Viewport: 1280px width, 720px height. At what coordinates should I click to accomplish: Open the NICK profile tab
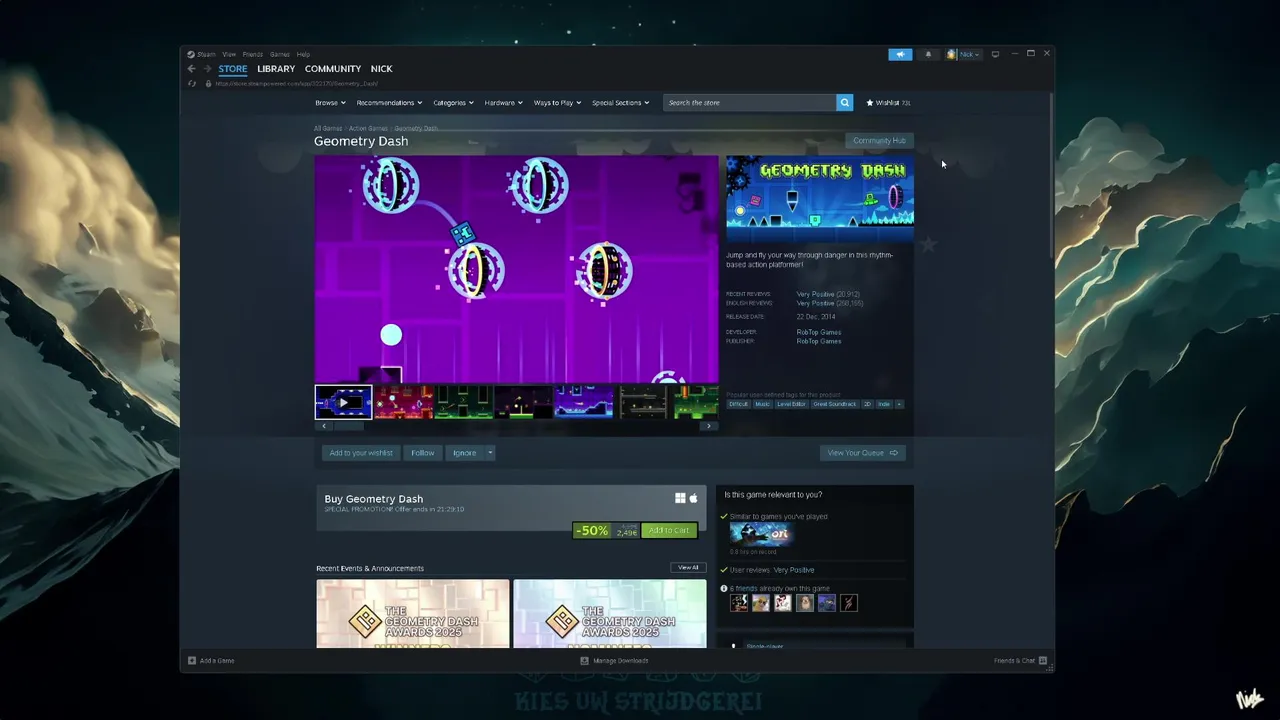pos(381,69)
